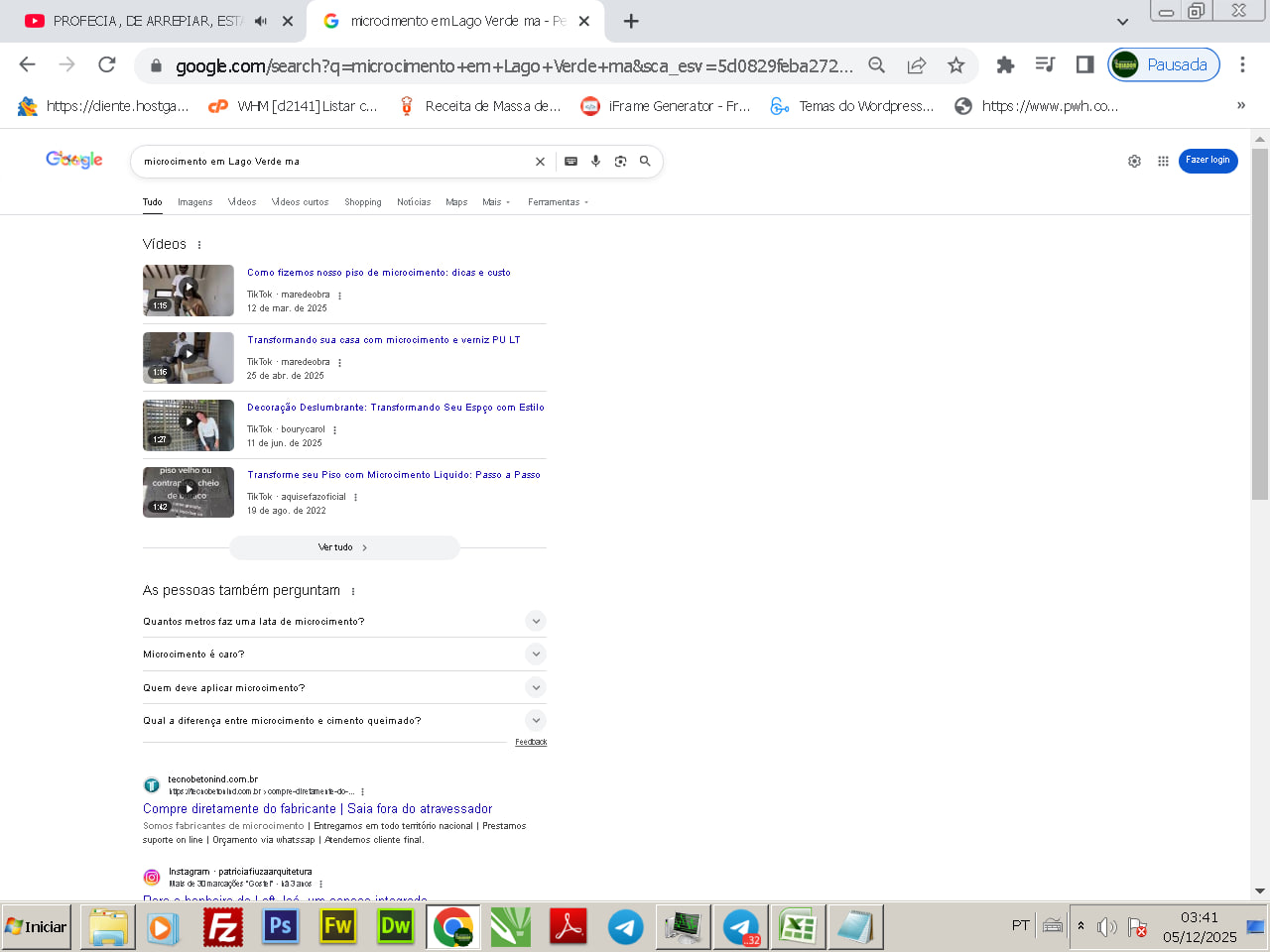Switch to the Notícias tab

coord(414,202)
